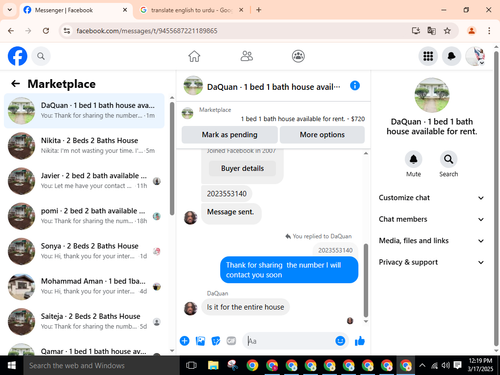Open more actions plus icon in composer

(185, 341)
